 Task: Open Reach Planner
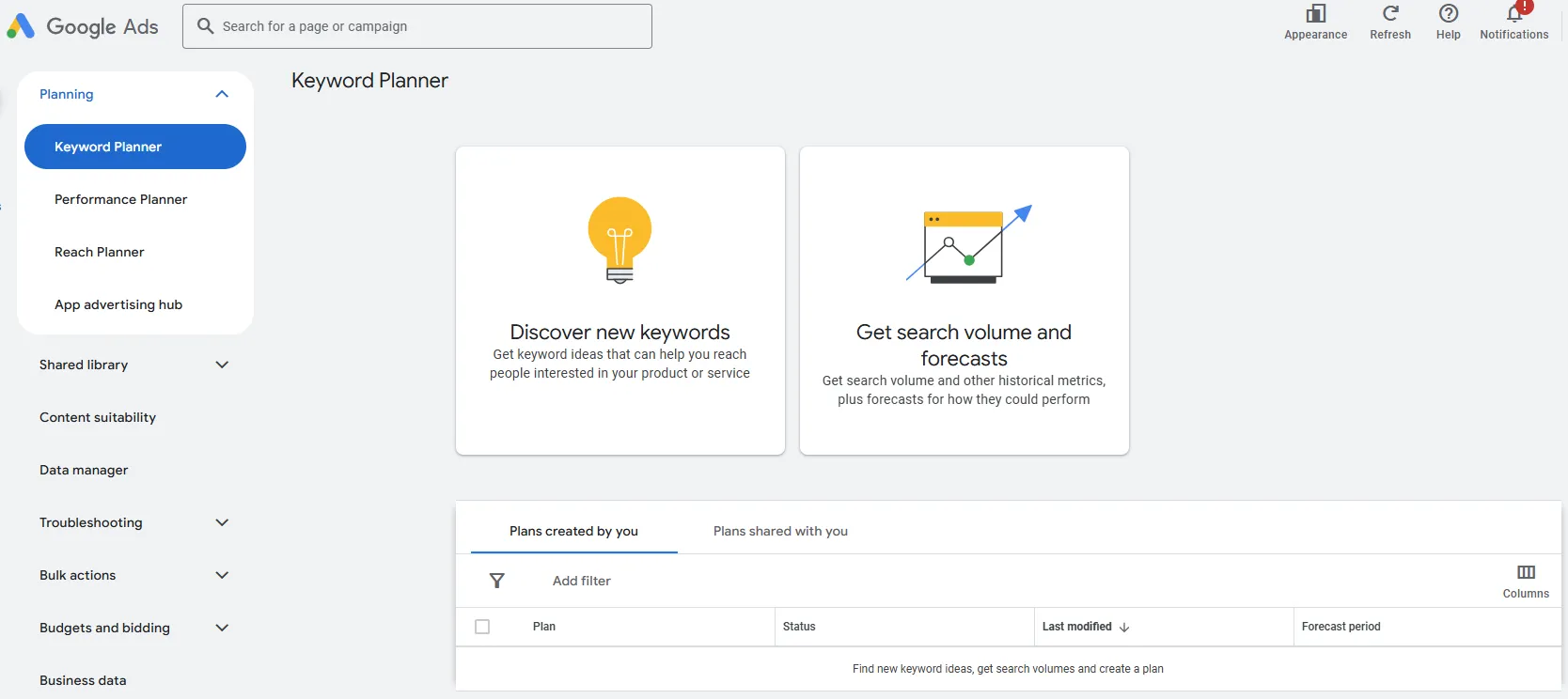click(100, 252)
